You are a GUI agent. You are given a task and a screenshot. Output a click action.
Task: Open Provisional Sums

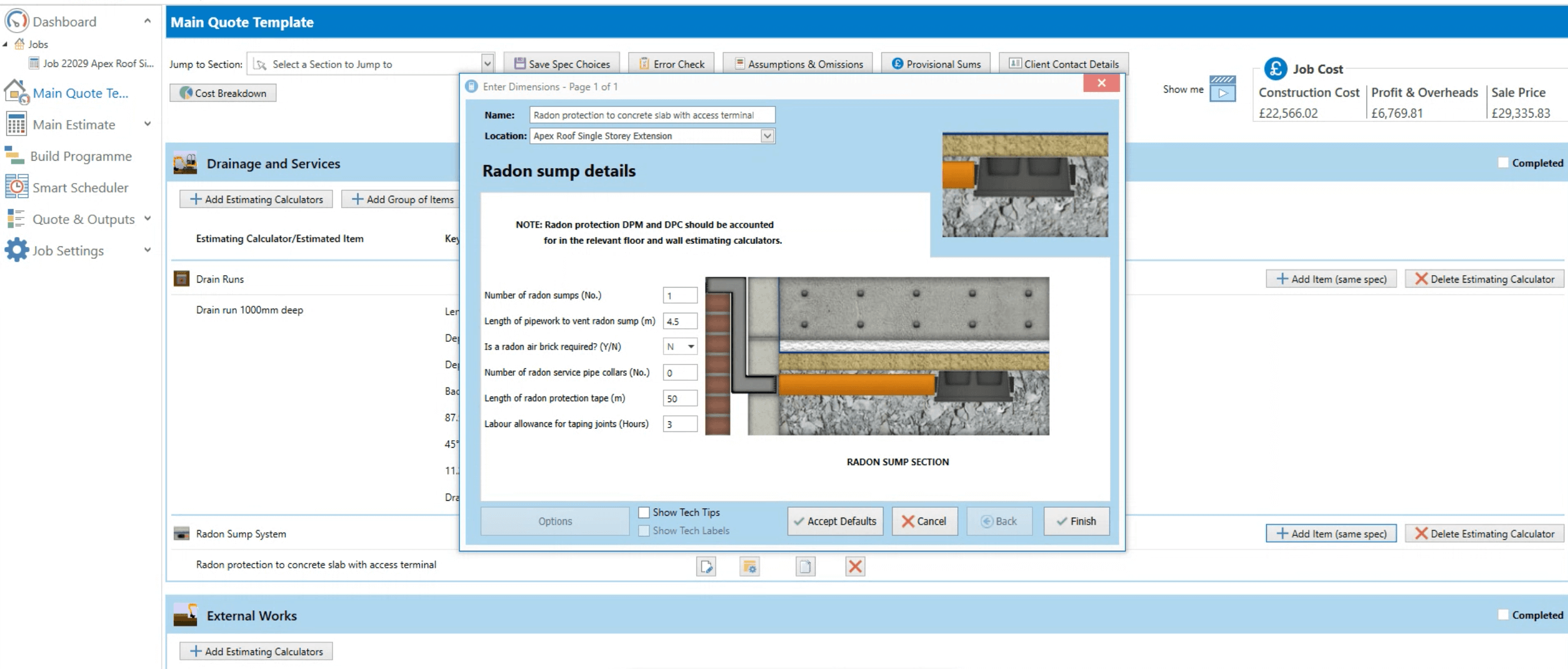coord(936,64)
